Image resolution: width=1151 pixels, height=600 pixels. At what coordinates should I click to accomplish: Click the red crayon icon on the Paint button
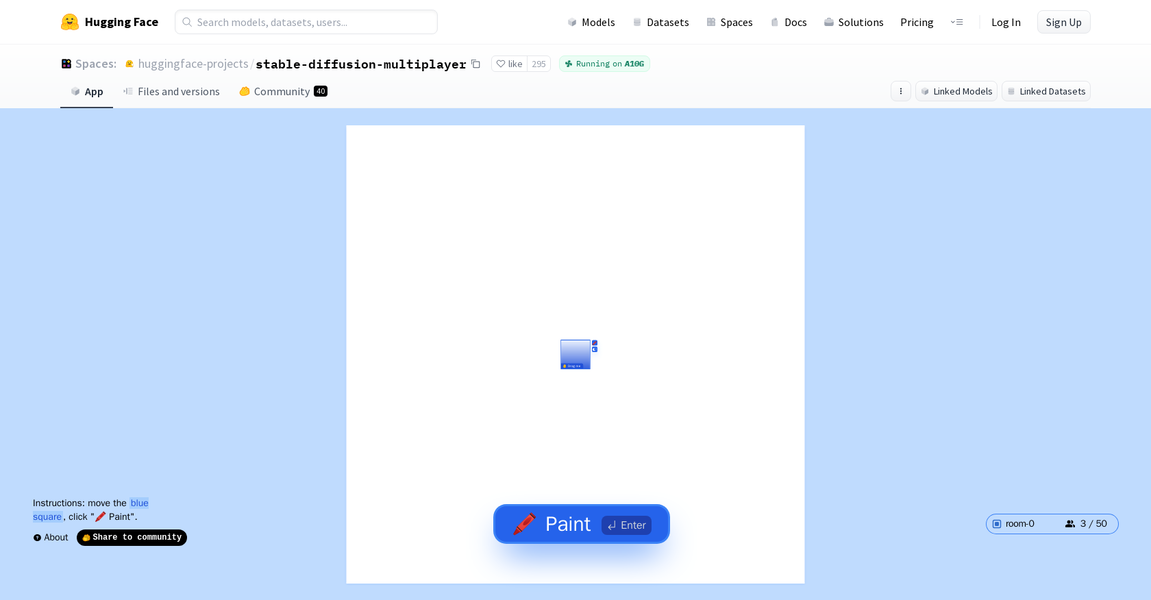coord(524,523)
